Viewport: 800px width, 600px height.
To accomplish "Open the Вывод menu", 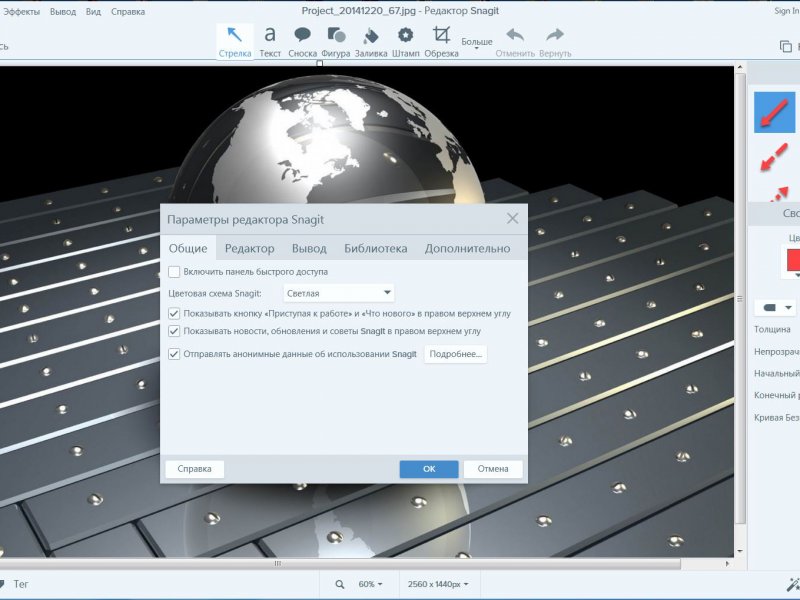I will click(63, 11).
